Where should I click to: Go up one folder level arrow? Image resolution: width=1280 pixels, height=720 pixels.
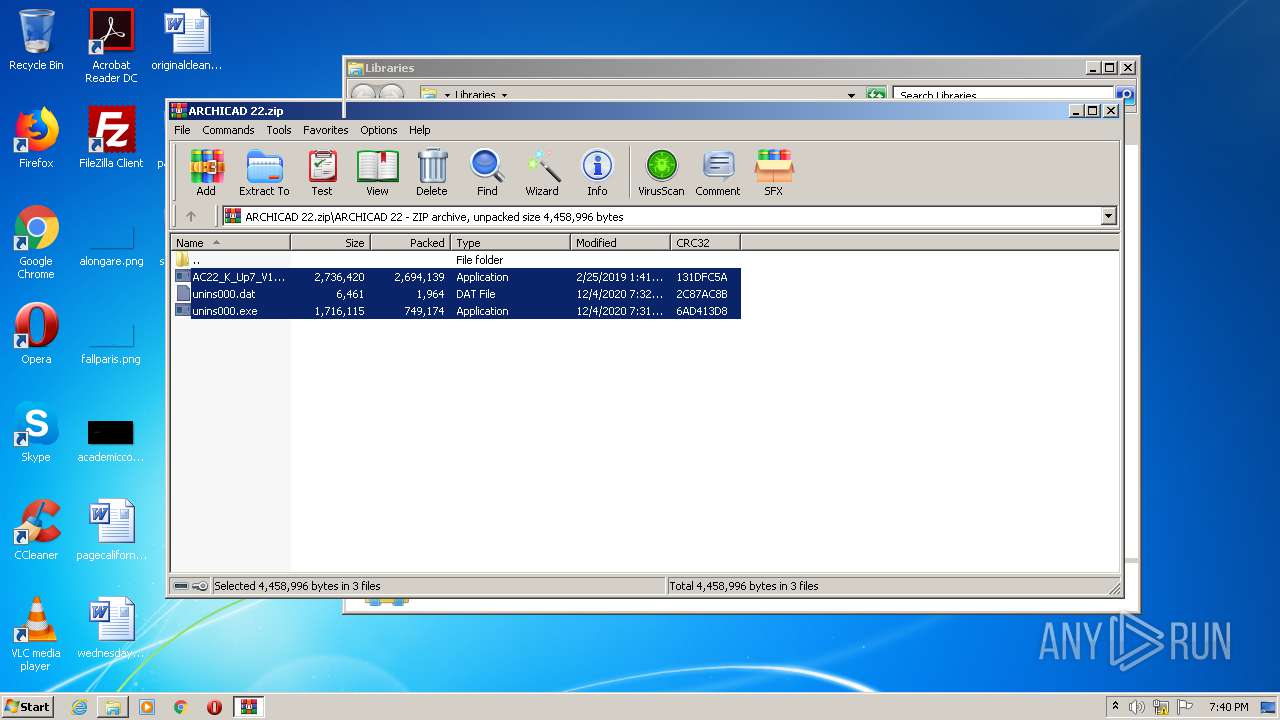pyautogui.click(x=191, y=216)
